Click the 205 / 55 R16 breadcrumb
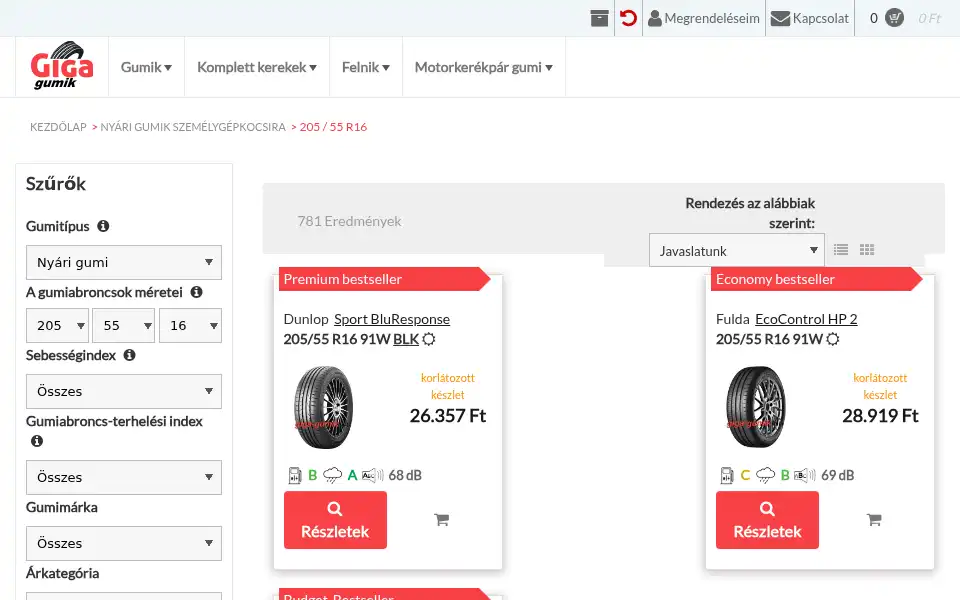960x600 pixels. [333, 127]
